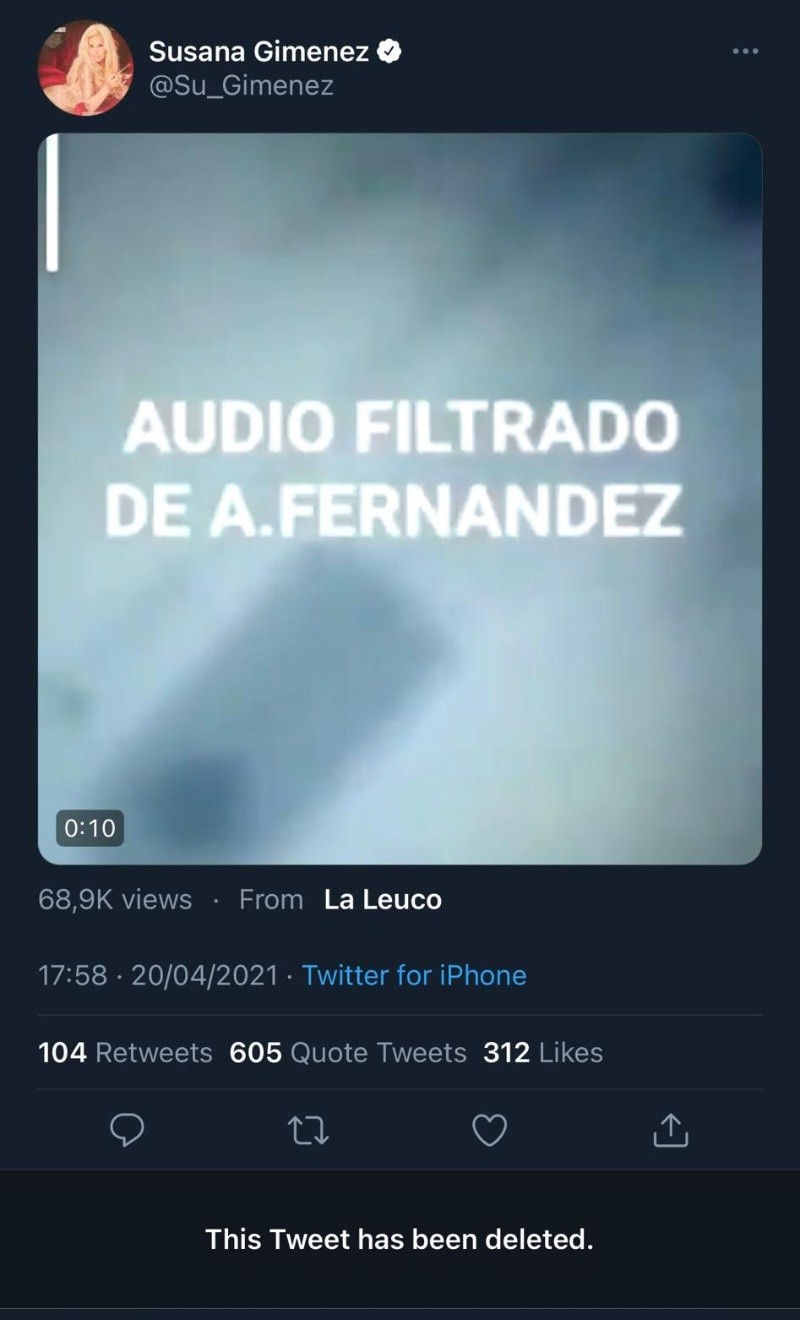Viewport: 800px width, 1320px height.
Task: Open La Leuco source link
Action: tap(383, 900)
